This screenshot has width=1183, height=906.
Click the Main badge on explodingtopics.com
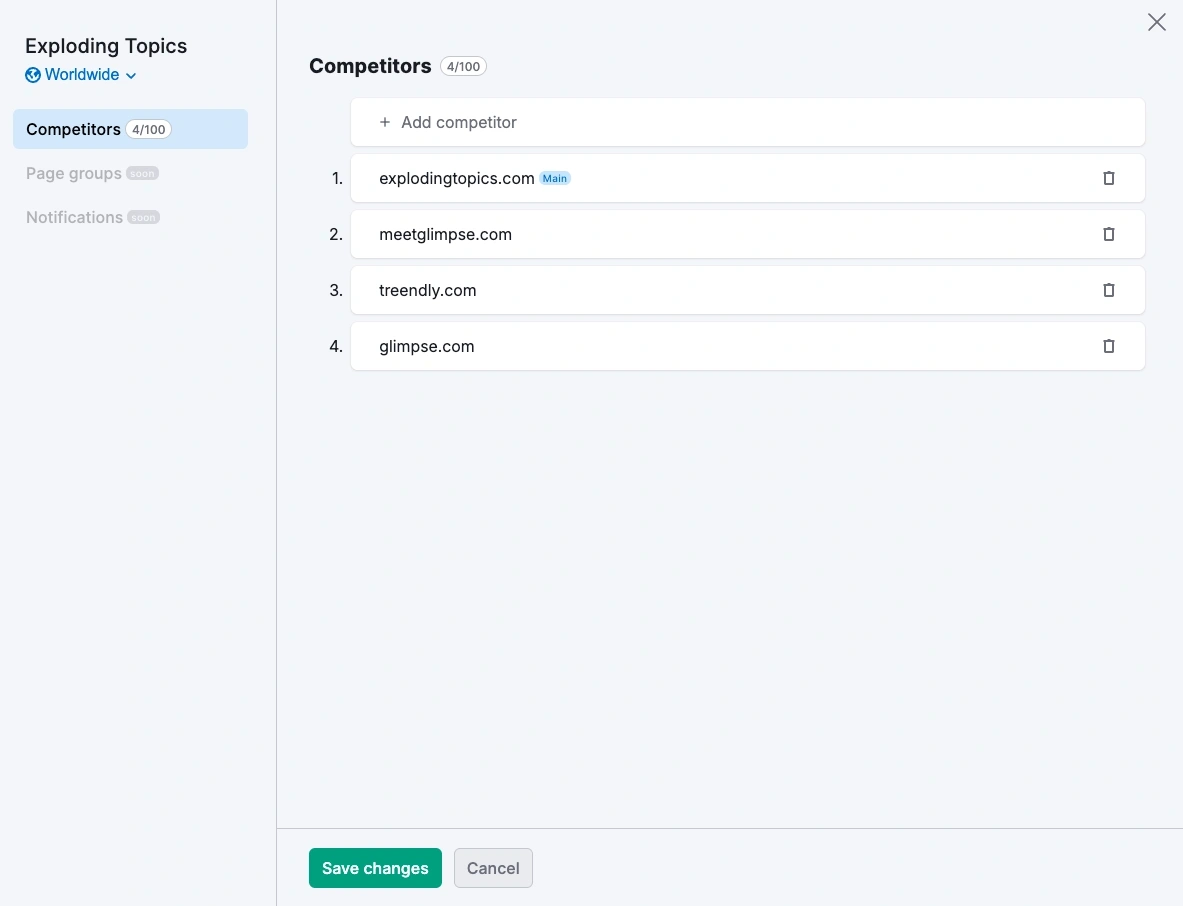tap(554, 178)
